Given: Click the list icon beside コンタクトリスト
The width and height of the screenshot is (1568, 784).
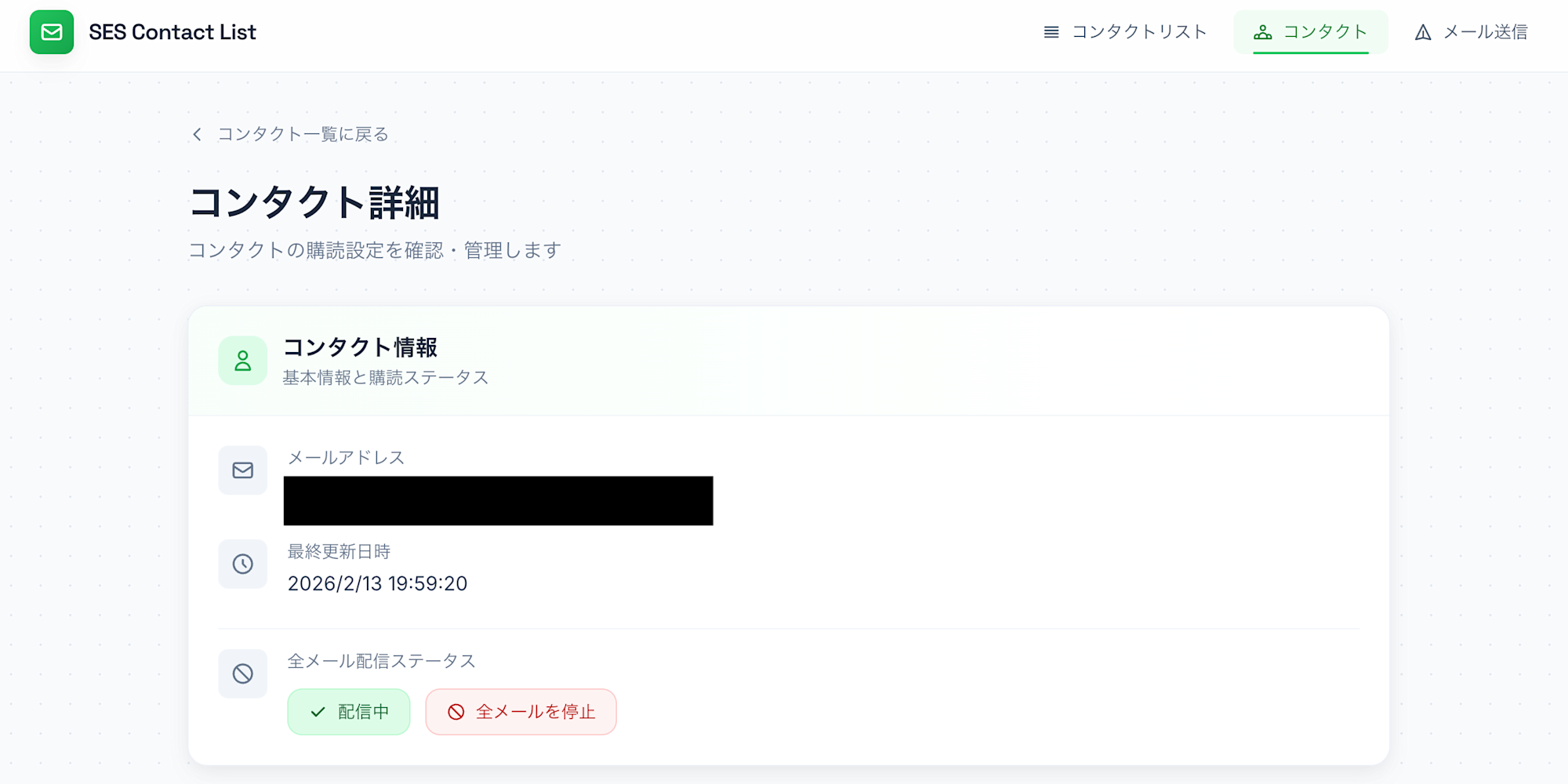Looking at the screenshot, I should click(x=1051, y=32).
